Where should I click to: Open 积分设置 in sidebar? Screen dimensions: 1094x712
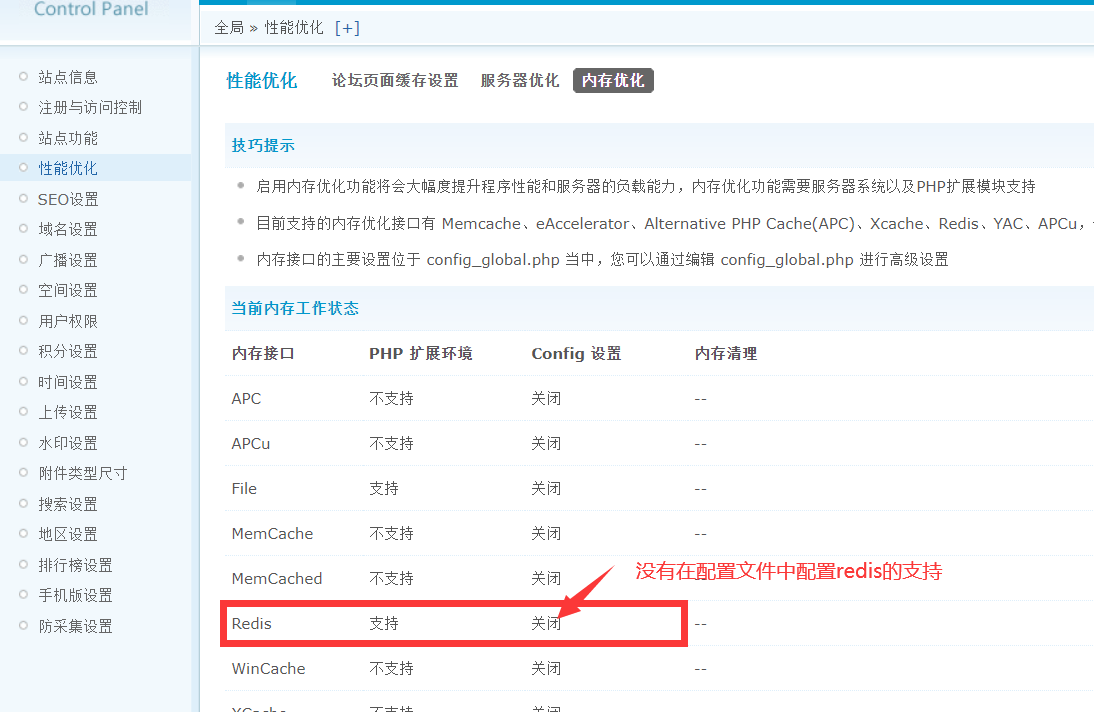click(x=68, y=351)
